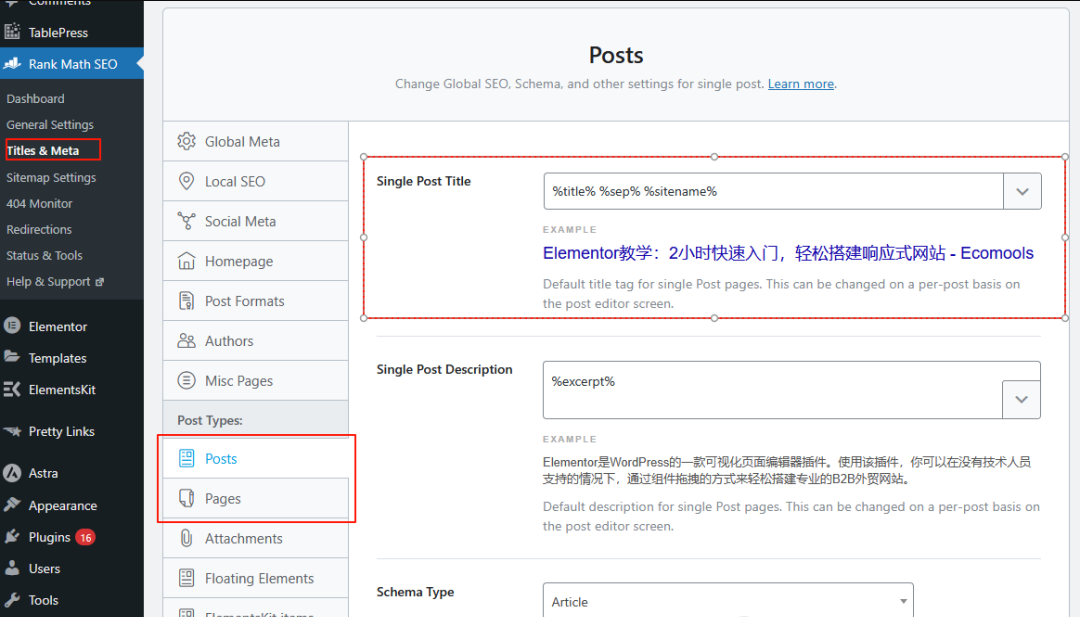1080x617 pixels.
Task: Click the Homepage house icon
Action: (186, 262)
